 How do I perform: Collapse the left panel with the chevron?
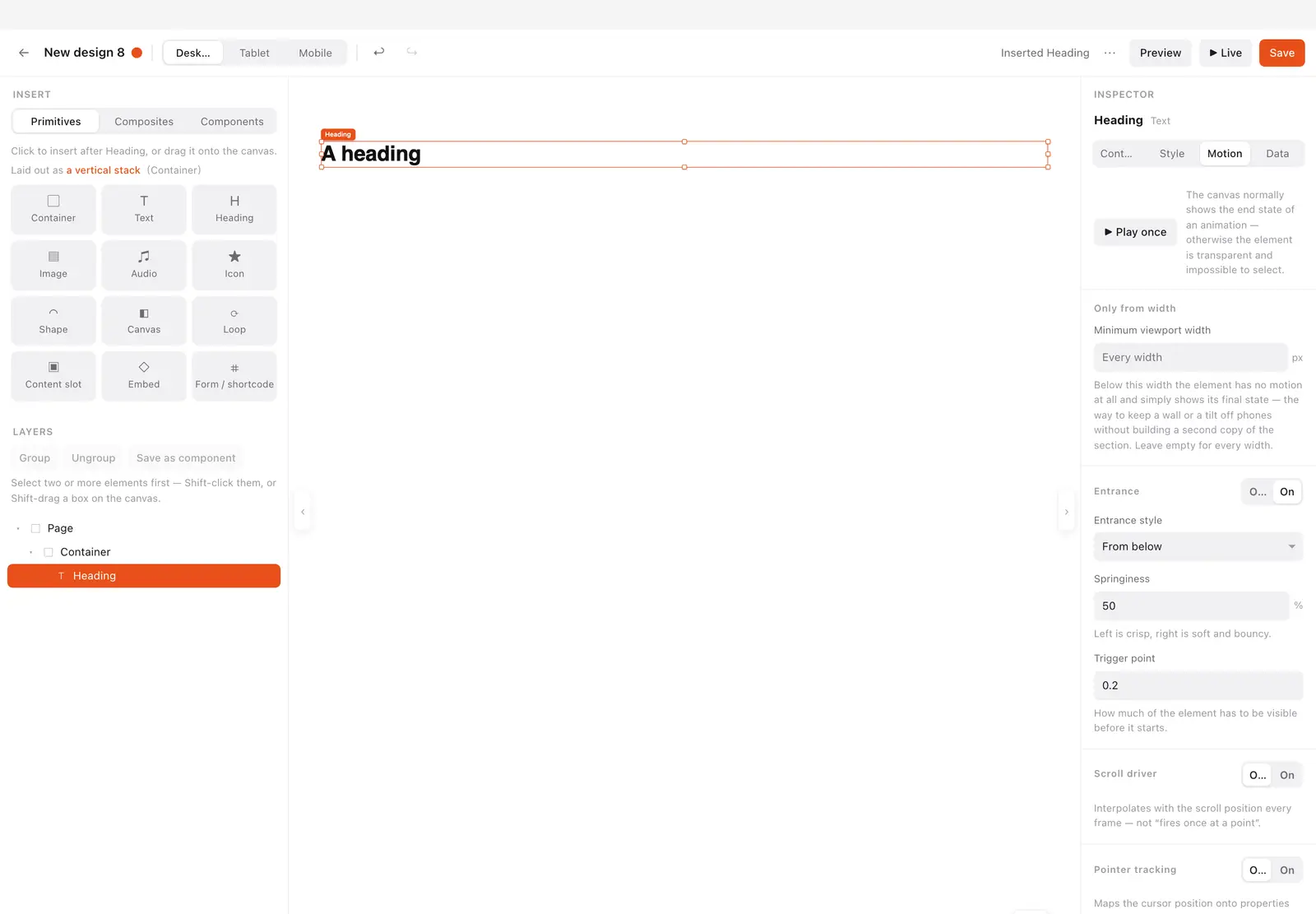tap(303, 512)
